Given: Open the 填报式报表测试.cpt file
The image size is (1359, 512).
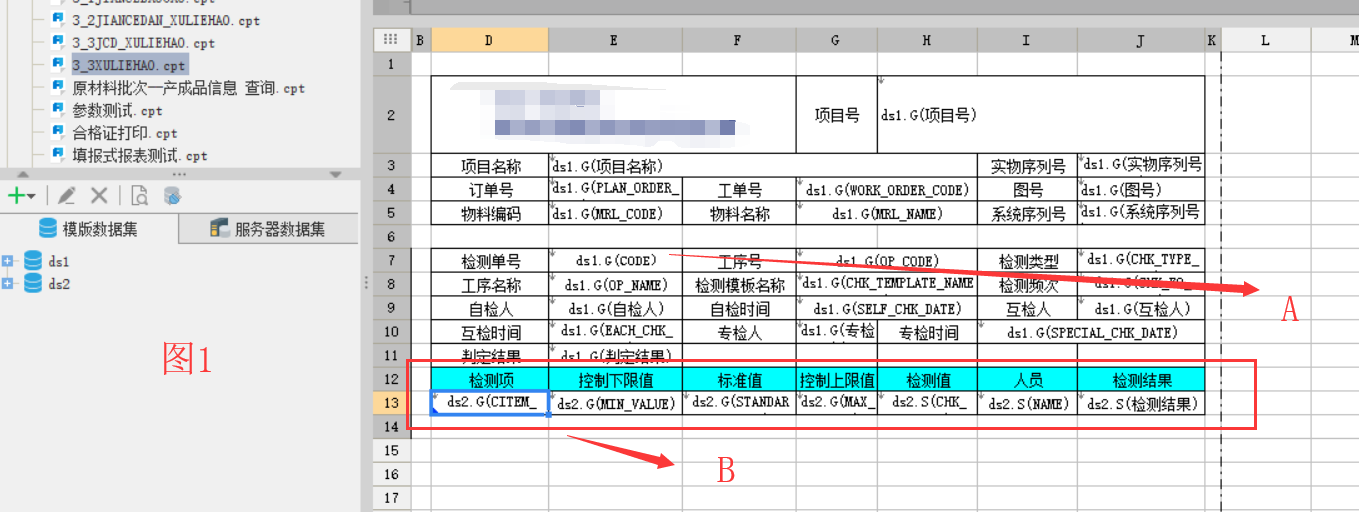Looking at the screenshot, I should tap(139, 156).
